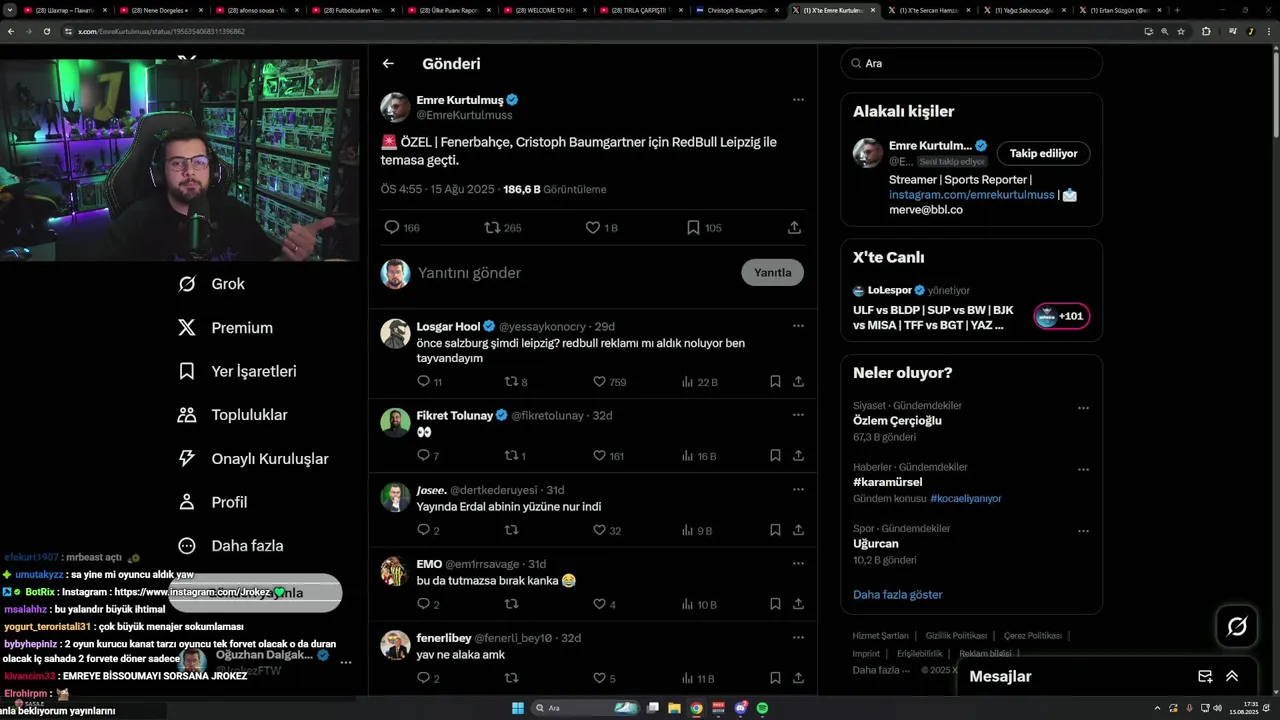Viewport: 1280px width, 720px height.
Task: Bookmark the main post with 105 bookmarks
Action: click(x=693, y=227)
